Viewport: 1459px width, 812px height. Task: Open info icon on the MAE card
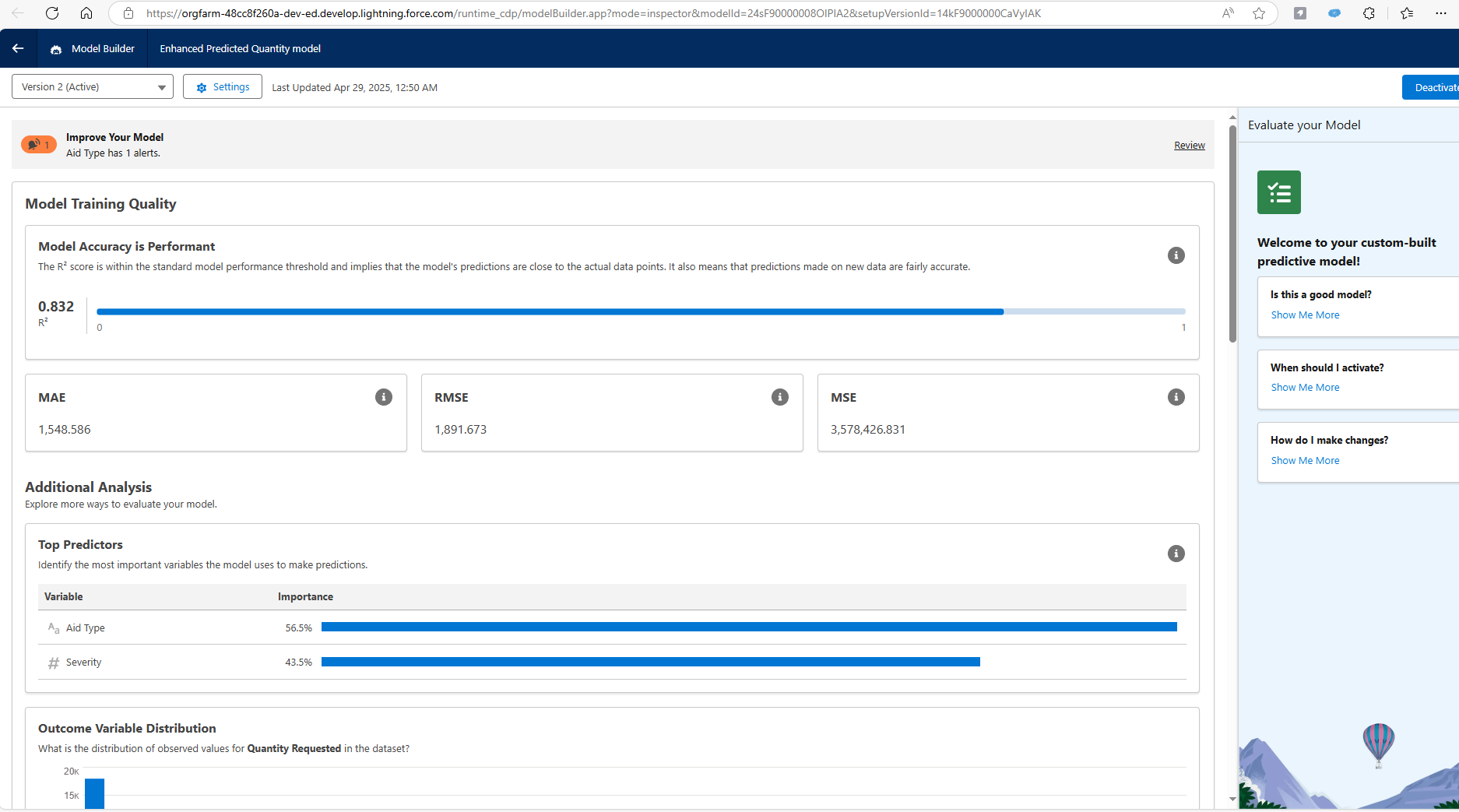pyautogui.click(x=384, y=397)
